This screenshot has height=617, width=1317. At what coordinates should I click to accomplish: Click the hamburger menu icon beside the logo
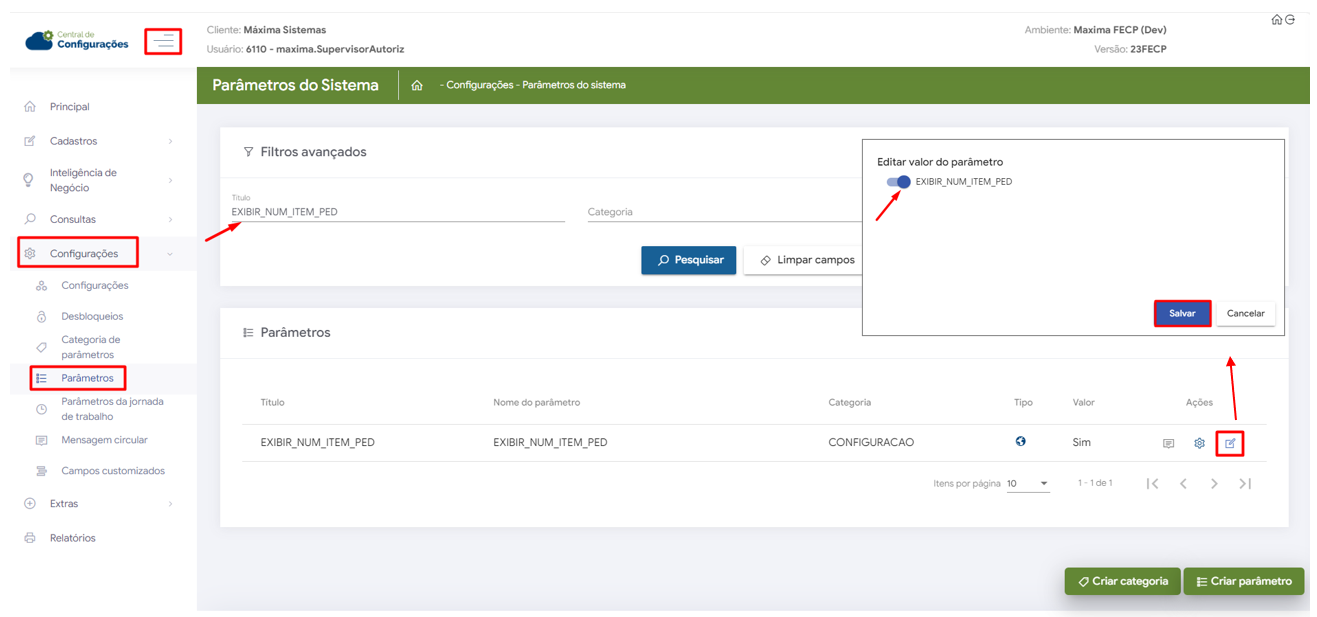[164, 41]
